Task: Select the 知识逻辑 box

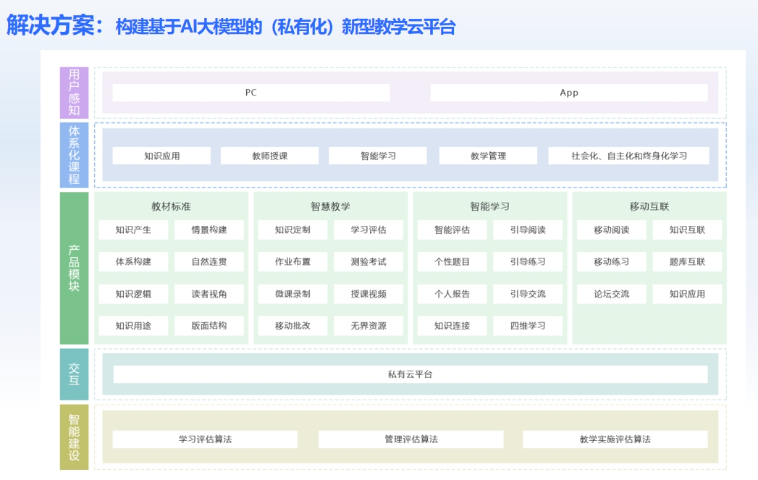Action: coord(133,294)
